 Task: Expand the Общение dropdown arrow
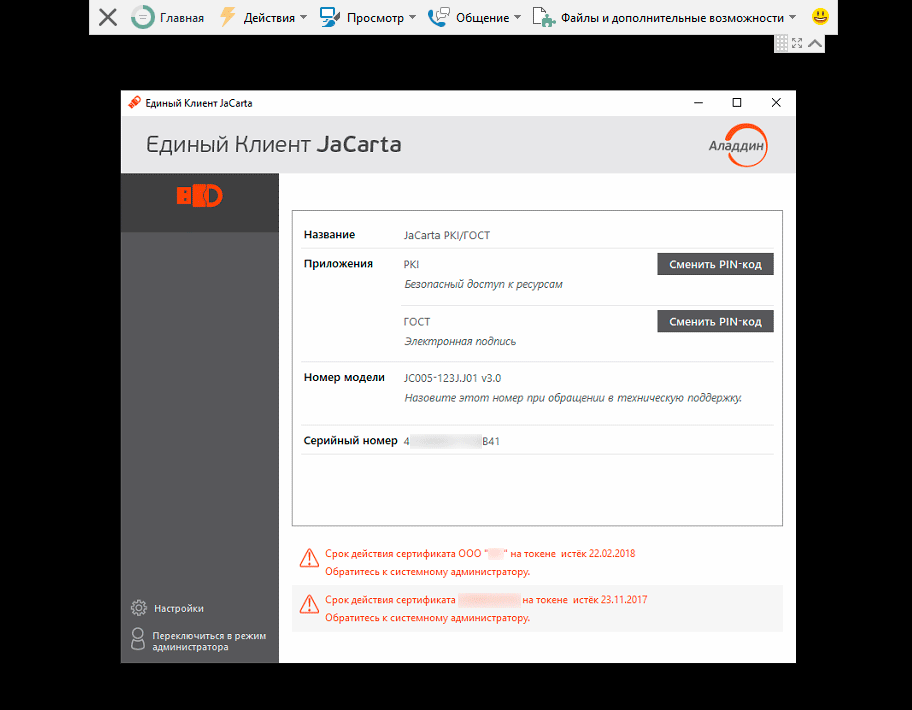518,17
